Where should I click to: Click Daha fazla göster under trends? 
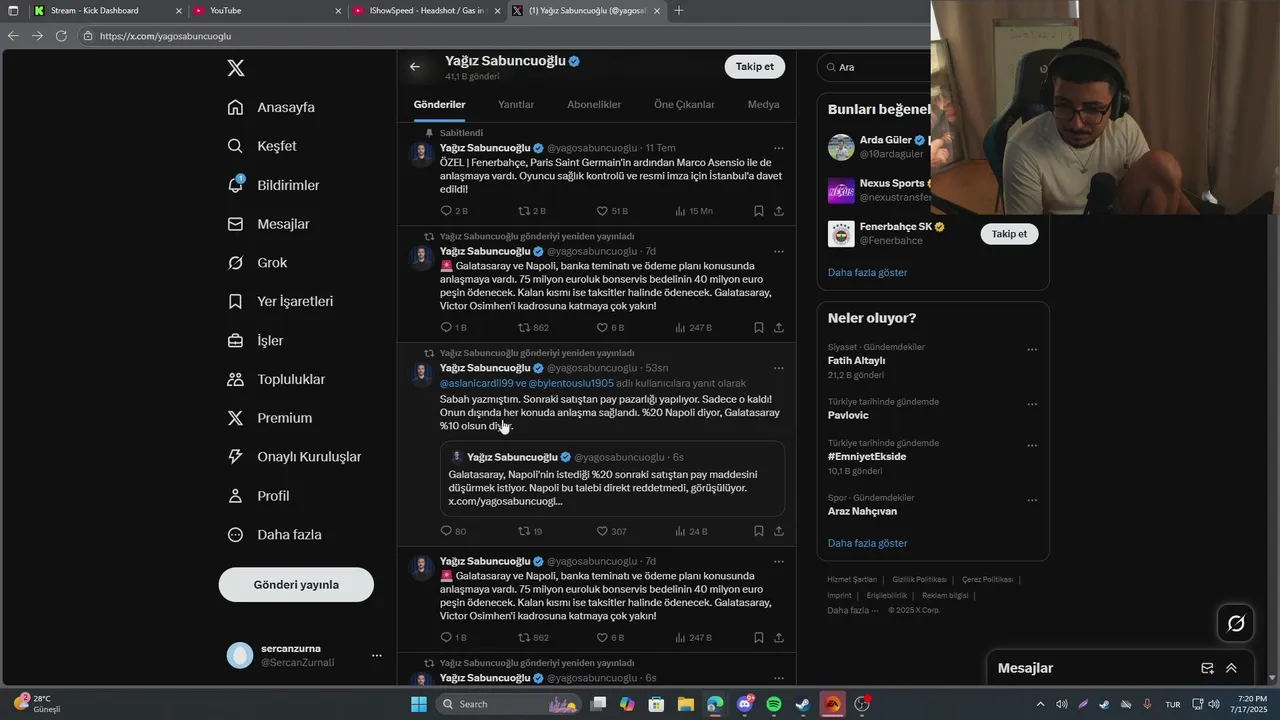coord(867,543)
